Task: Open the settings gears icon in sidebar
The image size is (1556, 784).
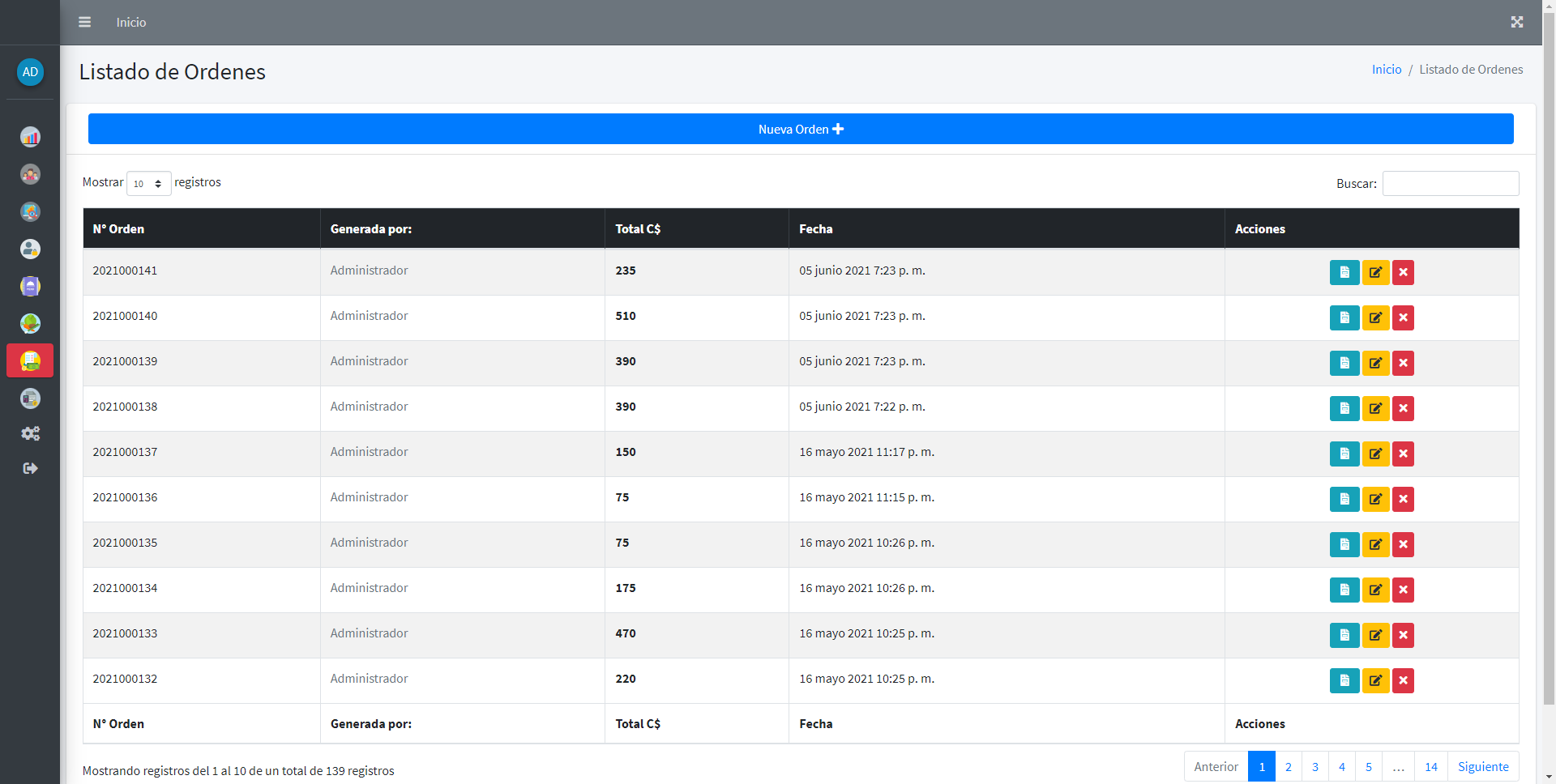Action: point(30,433)
